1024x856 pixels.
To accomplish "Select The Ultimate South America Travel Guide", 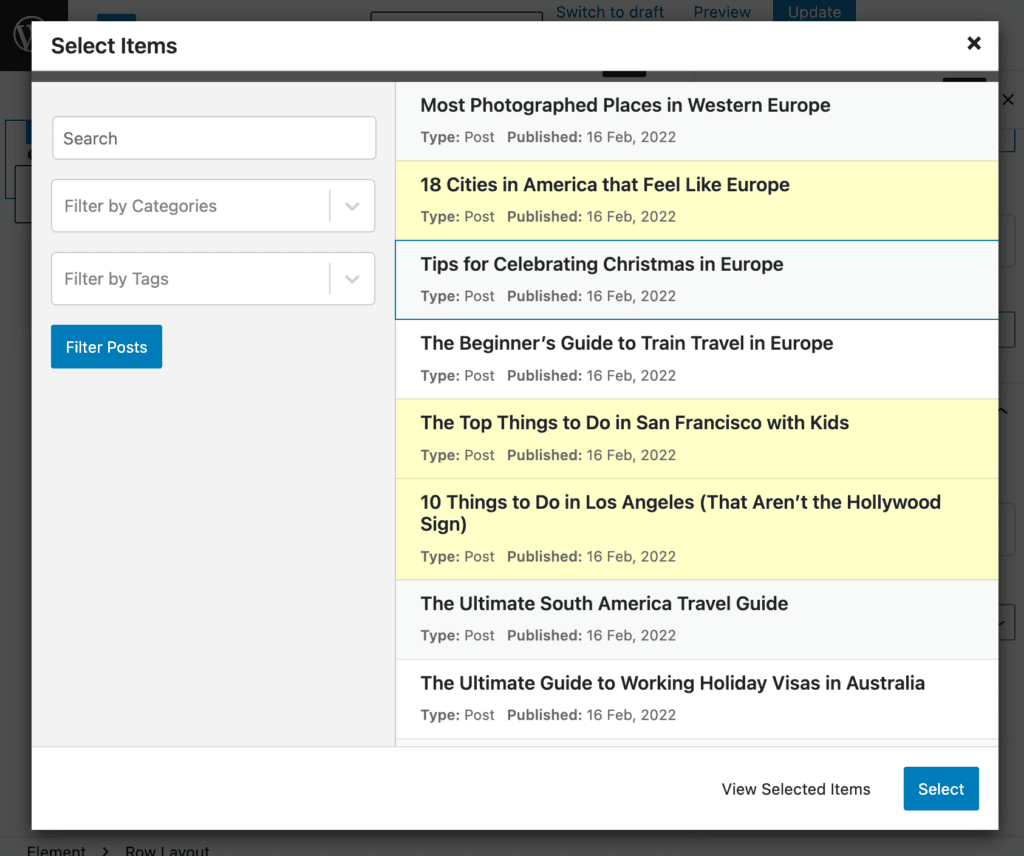I will tap(696, 618).
